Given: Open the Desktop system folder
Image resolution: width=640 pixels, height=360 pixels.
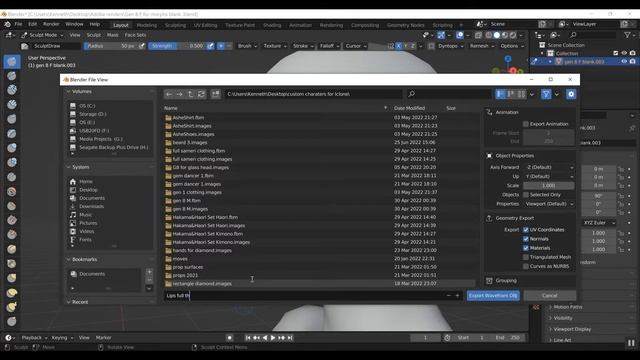Looking at the screenshot, I should (88, 190).
